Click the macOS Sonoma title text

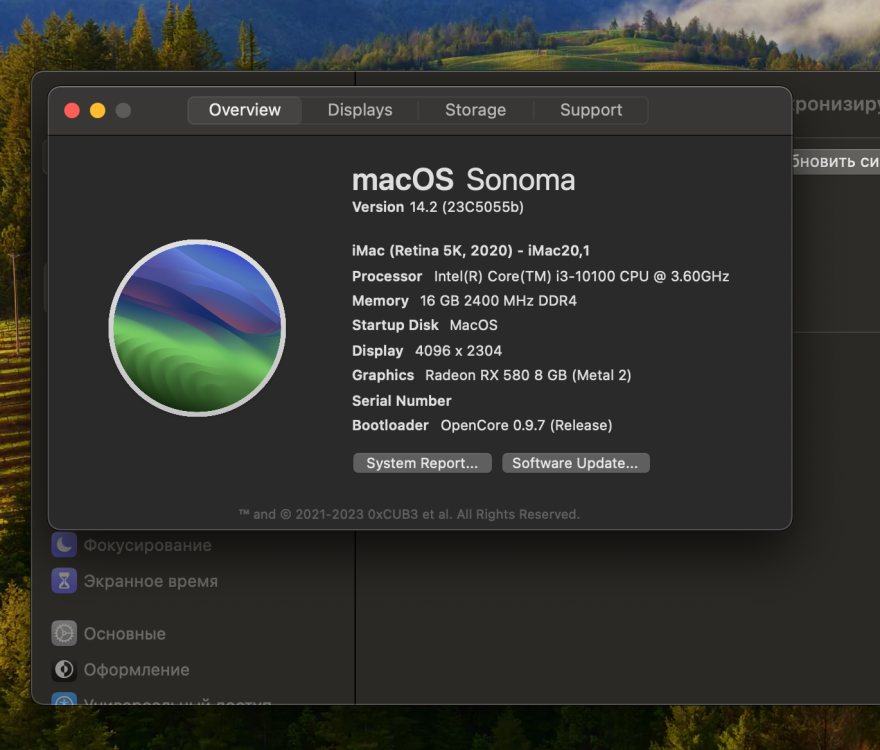tap(464, 180)
